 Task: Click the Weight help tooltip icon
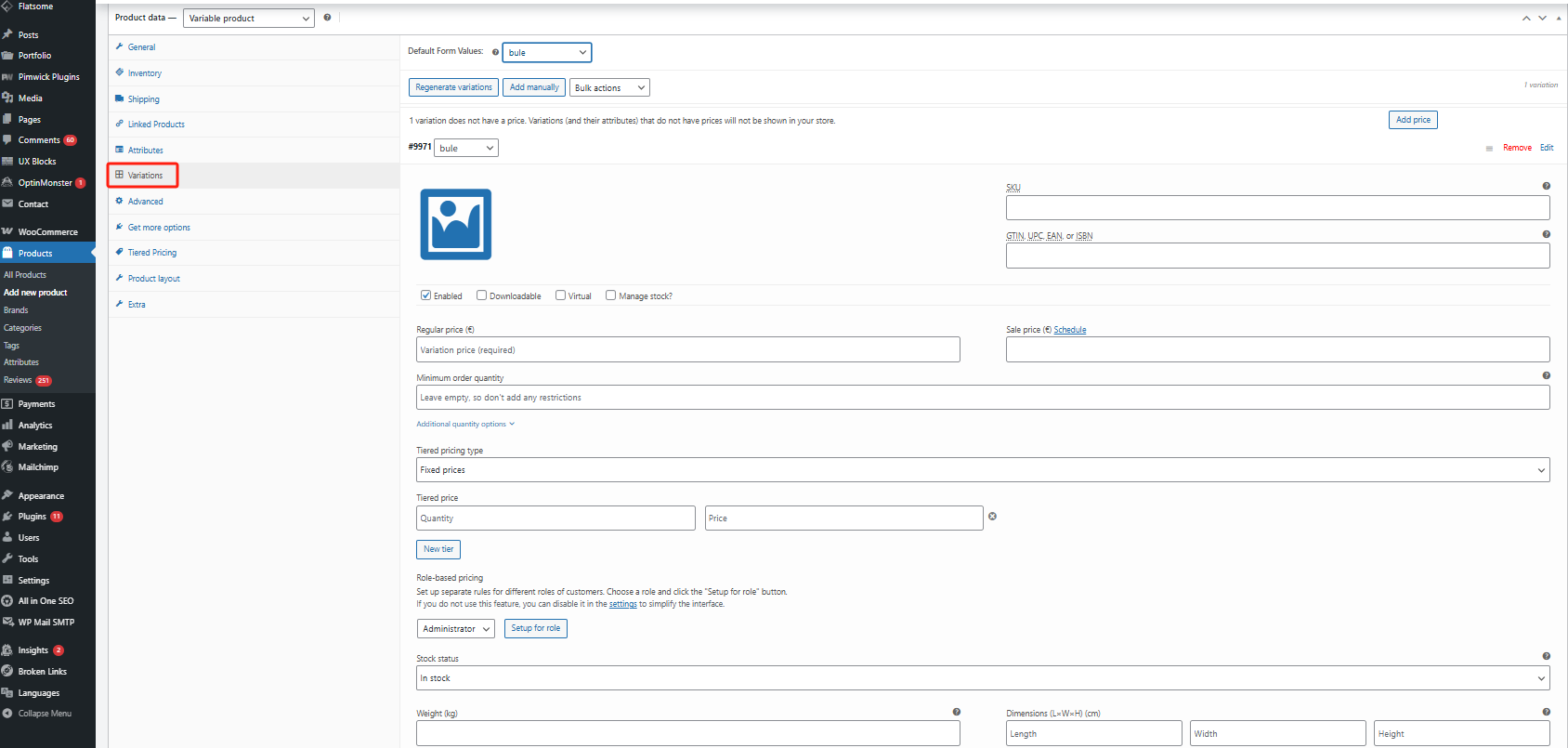pos(956,712)
